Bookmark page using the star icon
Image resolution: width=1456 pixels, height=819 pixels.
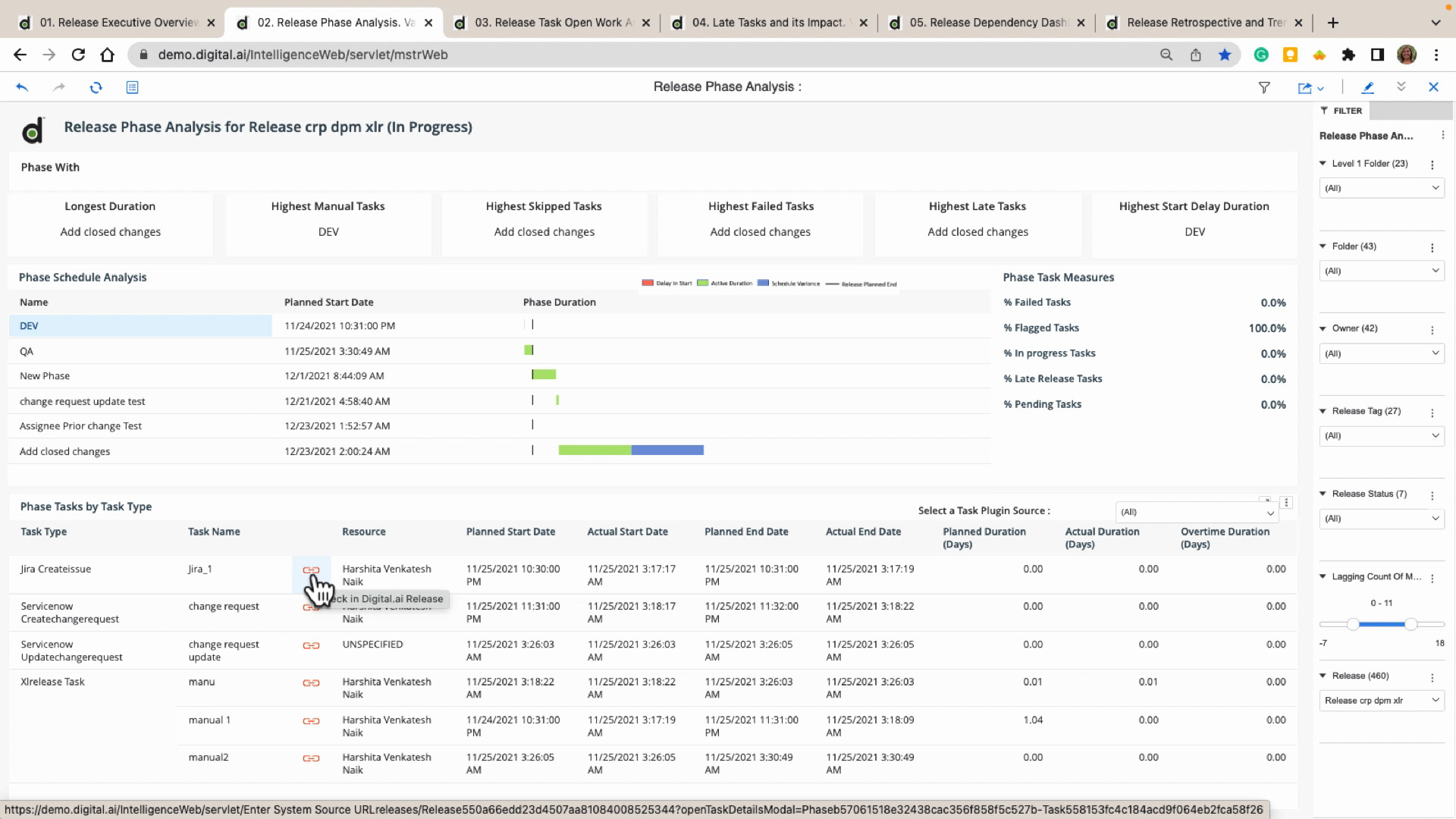pyautogui.click(x=1225, y=55)
